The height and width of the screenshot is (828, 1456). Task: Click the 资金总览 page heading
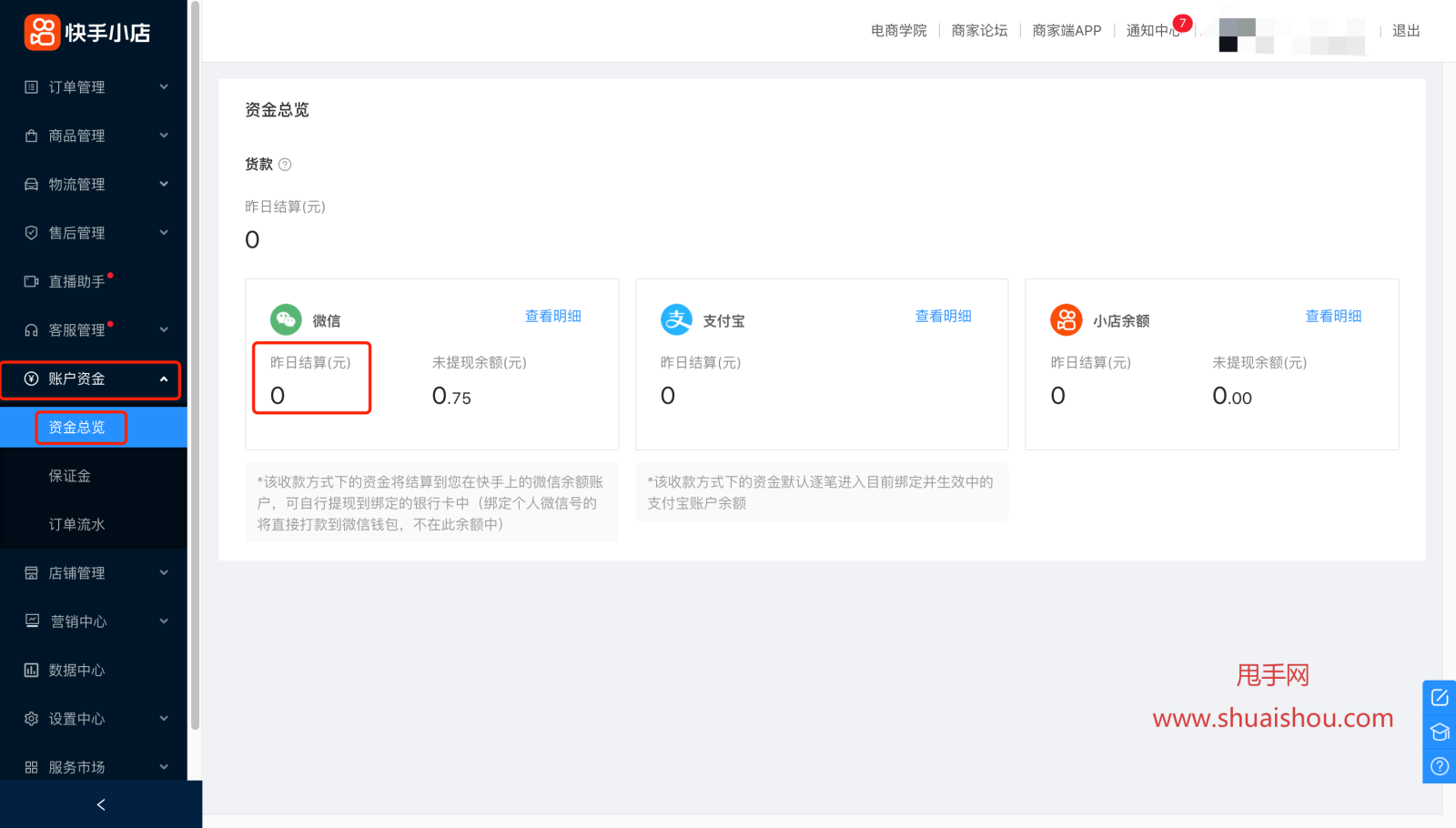[277, 110]
